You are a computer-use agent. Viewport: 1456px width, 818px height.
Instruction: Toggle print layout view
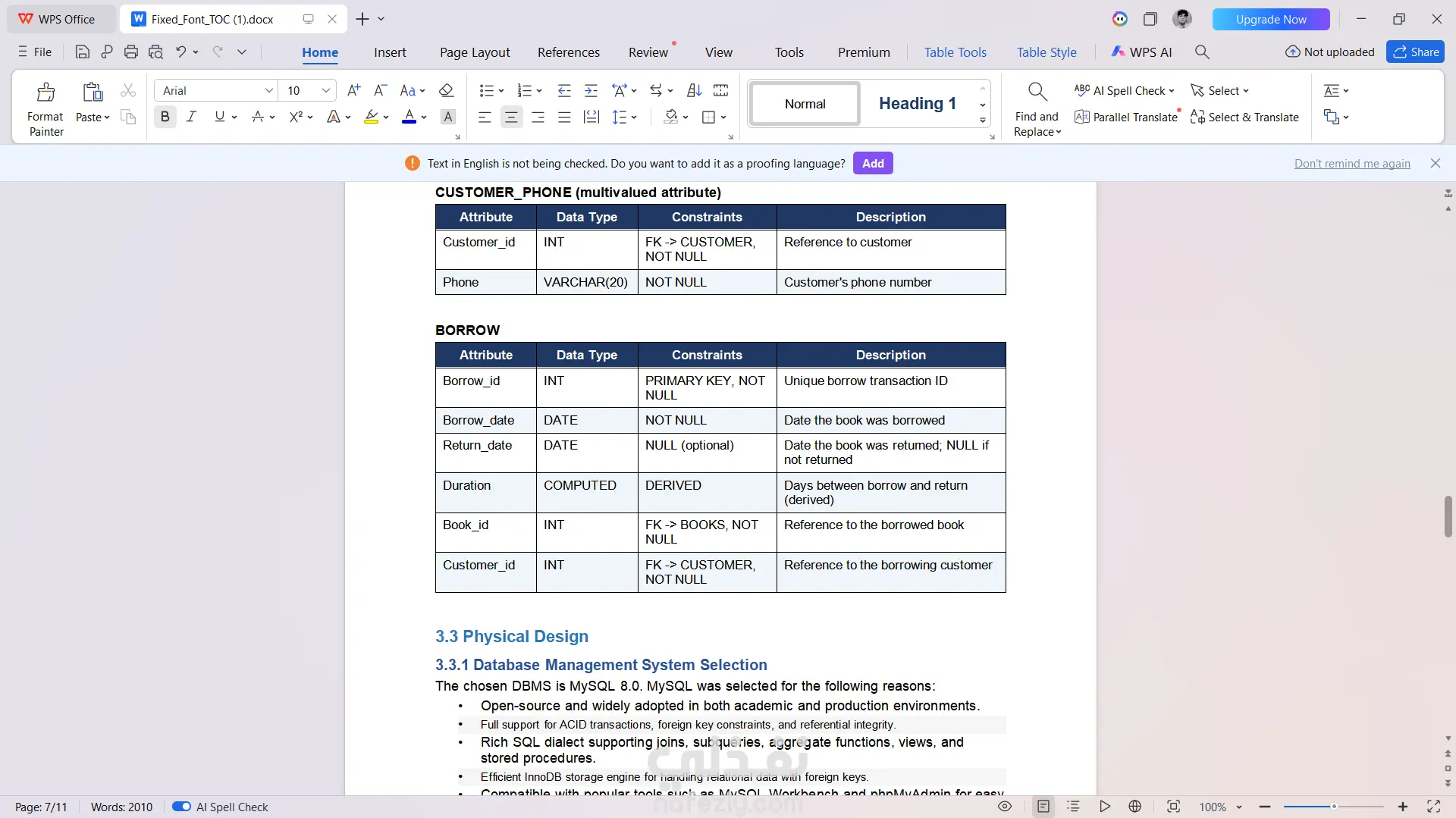pyautogui.click(x=1043, y=807)
